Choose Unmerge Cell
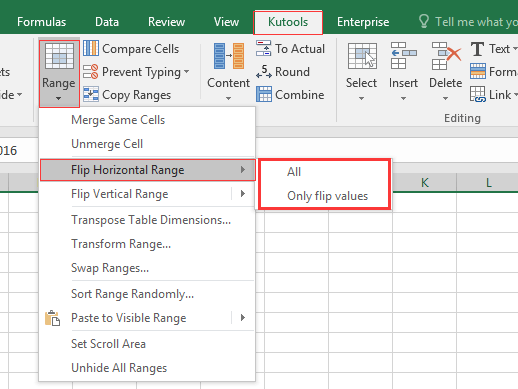The image size is (518, 389). pos(147,144)
